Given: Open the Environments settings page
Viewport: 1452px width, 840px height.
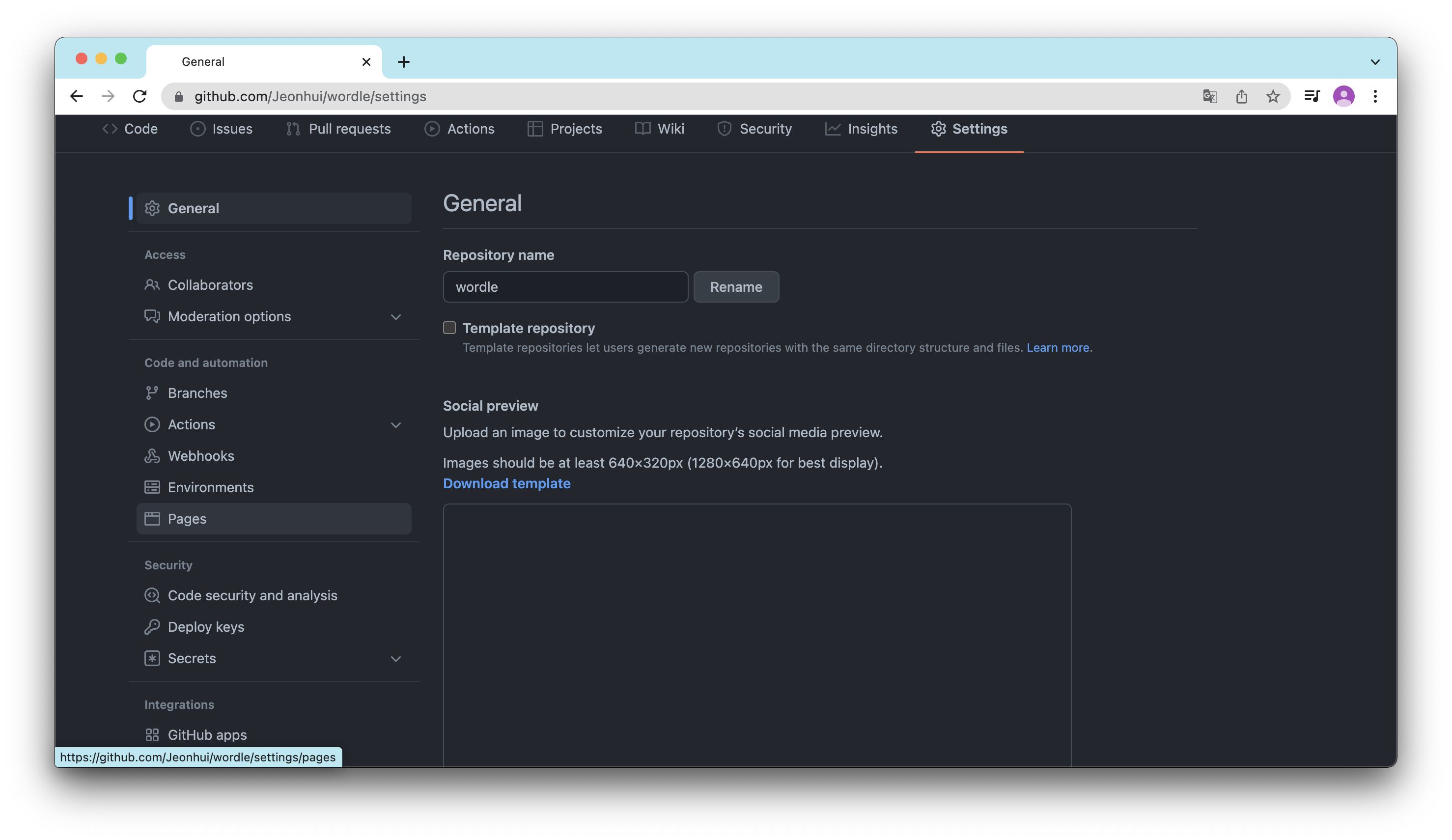Looking at the screenshot, I should tap(274, 487).
